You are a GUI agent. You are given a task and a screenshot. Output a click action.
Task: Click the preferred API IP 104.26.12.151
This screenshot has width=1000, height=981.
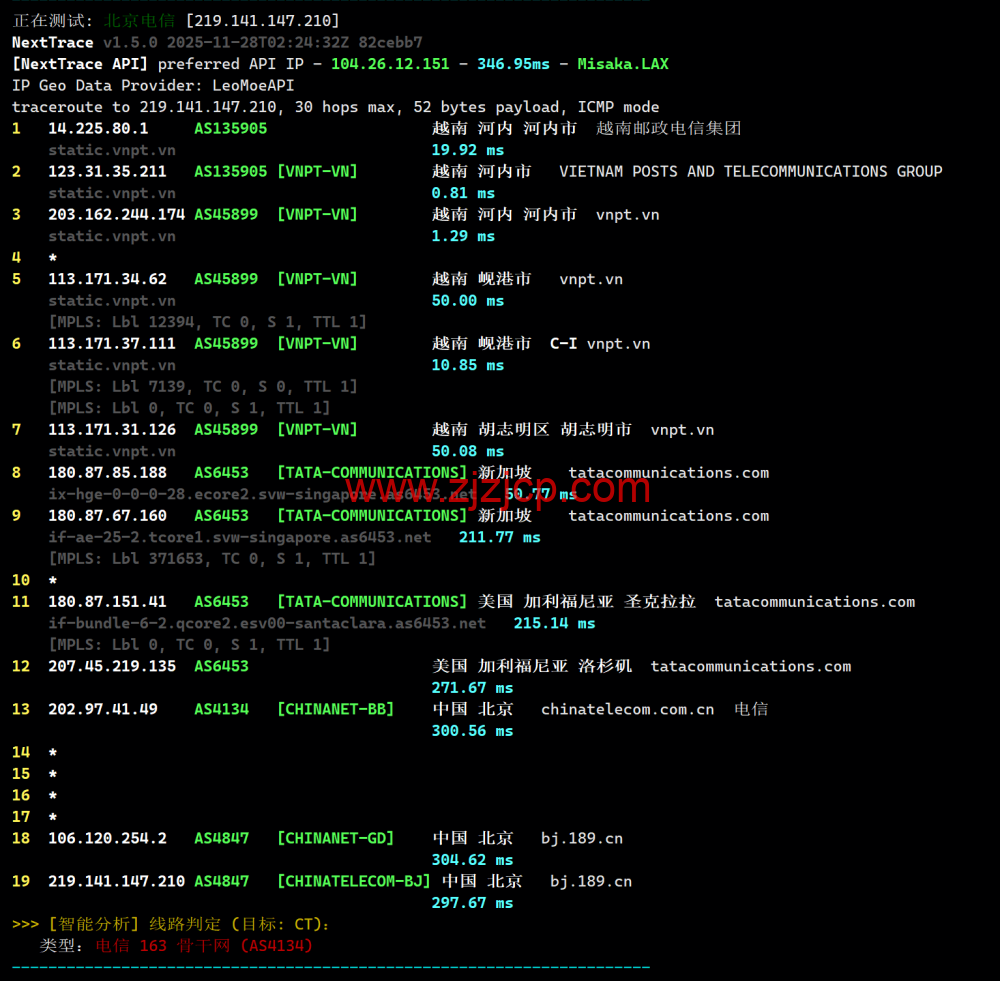click(x=390, y=64)
